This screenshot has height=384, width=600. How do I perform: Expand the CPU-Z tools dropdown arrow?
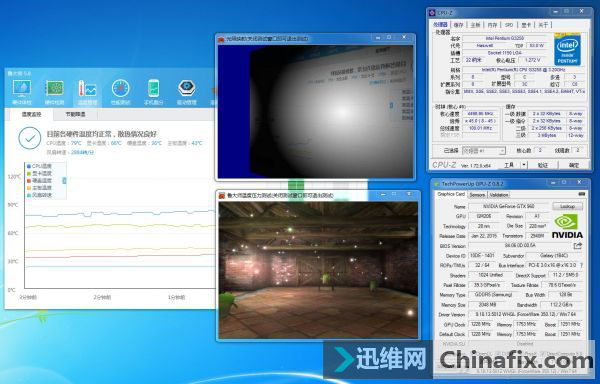(524, 165)
